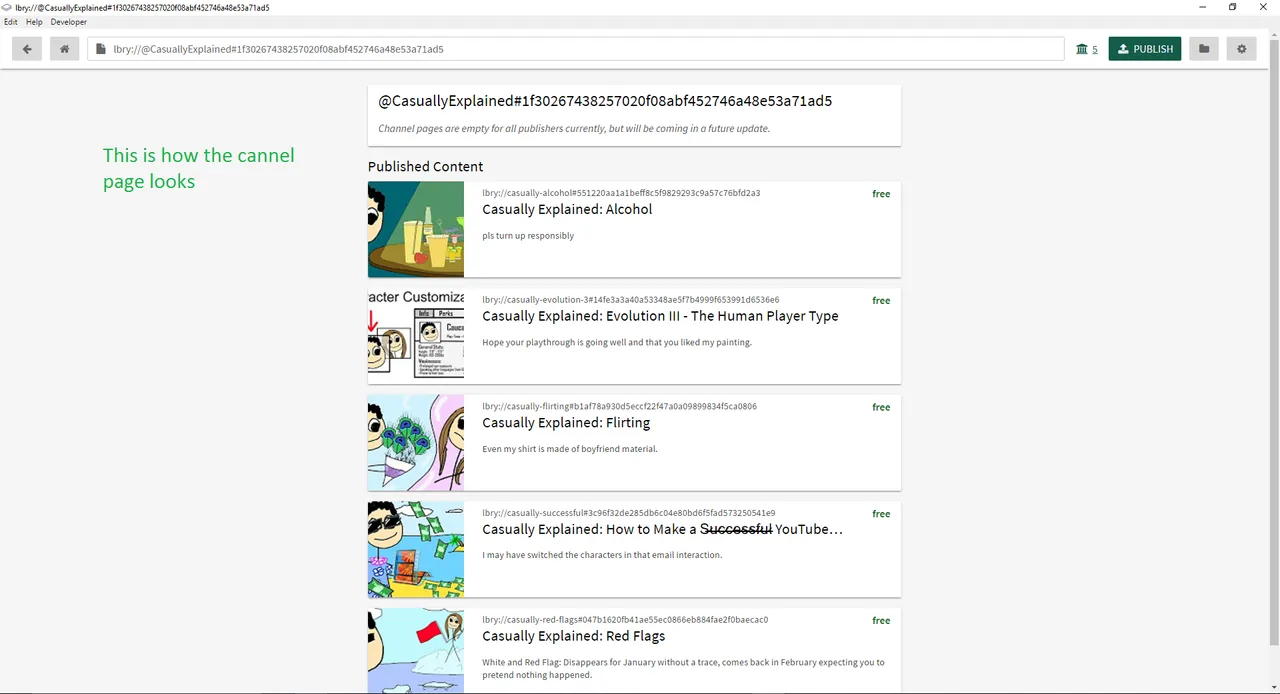Click 'White and Red Flag' description
This screenshot has width=1280, height=694.
click(683, 668)
